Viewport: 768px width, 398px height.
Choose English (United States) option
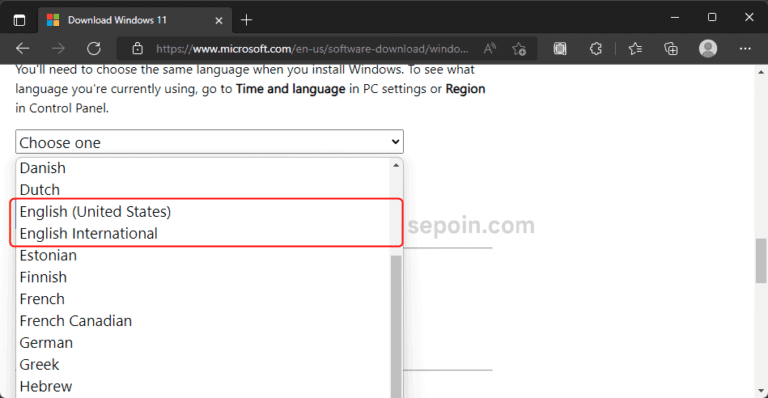pyautogui.click(x=204, y=211)
